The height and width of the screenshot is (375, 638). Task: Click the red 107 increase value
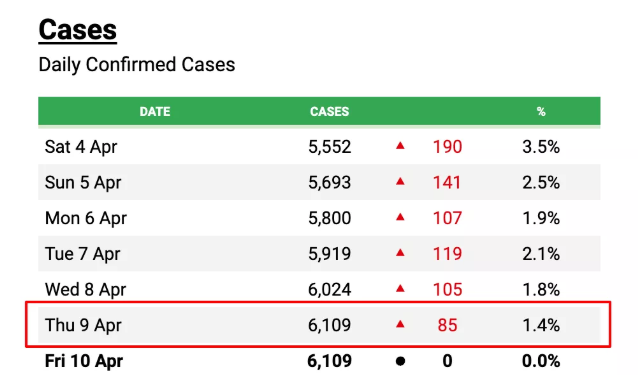(x=447, y=218)
